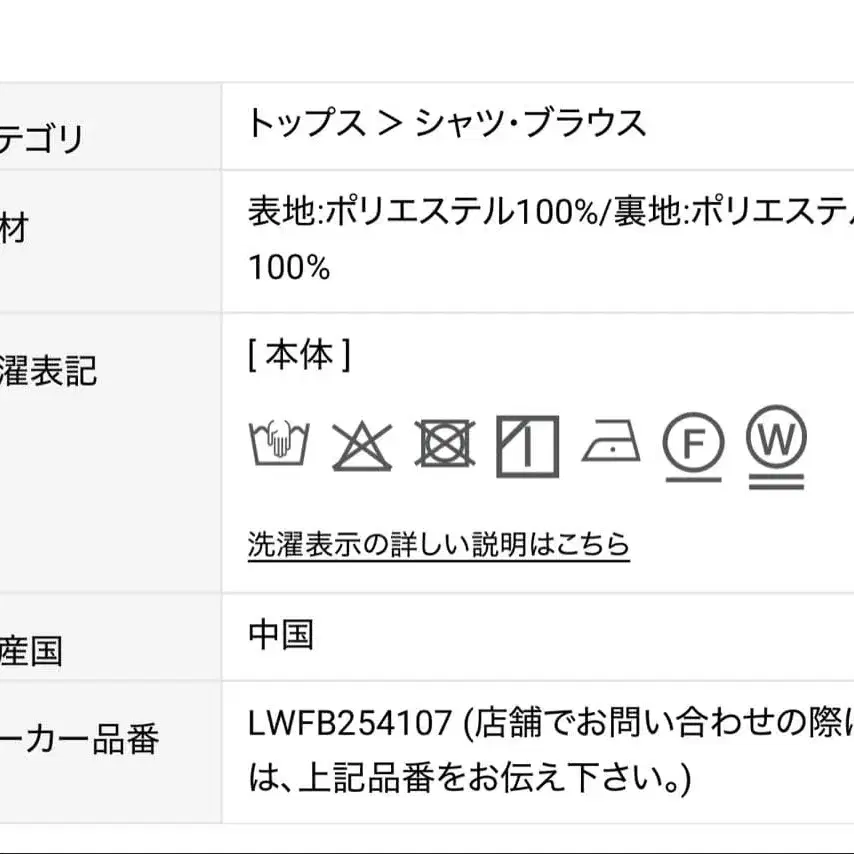Click the 洗濯表記 row header
The height and width of the screenshot is (854, 854).
(48, 370)
